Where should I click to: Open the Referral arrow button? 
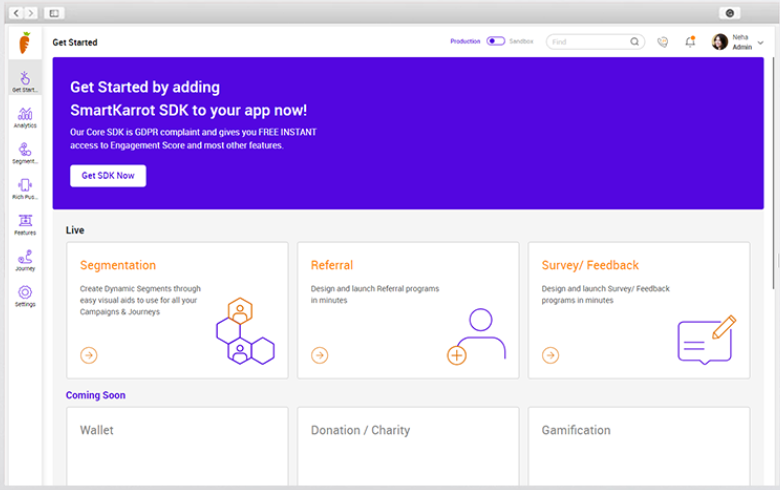pos(319,355)
